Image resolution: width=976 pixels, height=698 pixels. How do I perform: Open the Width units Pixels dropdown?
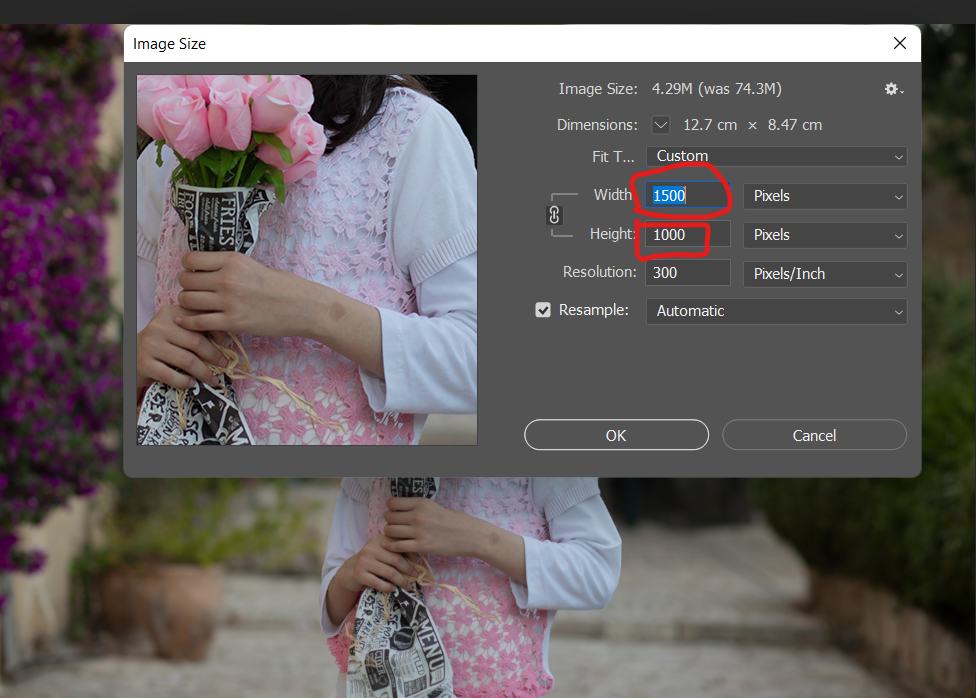click(x=825, y=196)
